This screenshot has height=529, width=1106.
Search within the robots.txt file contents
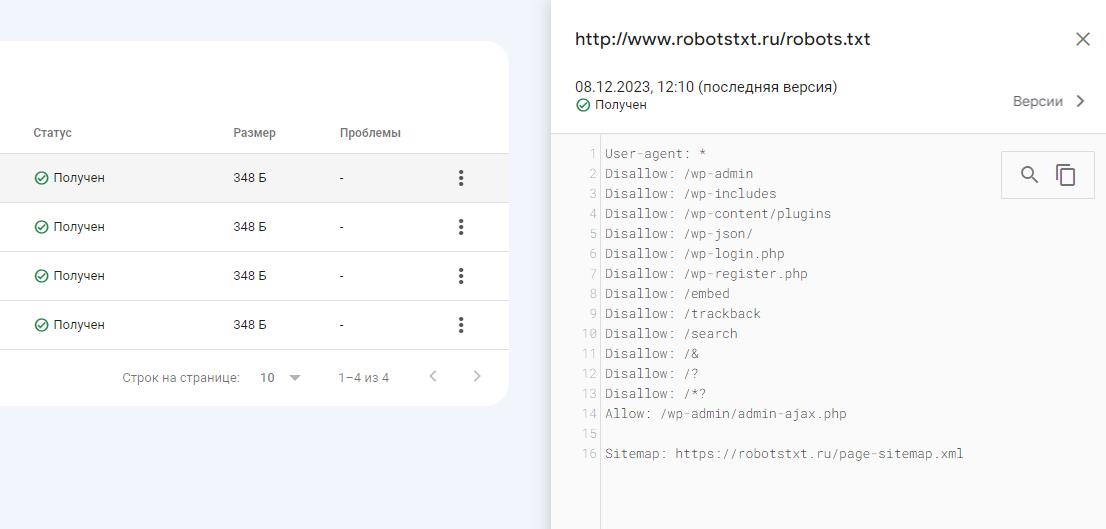[1029, 175]
